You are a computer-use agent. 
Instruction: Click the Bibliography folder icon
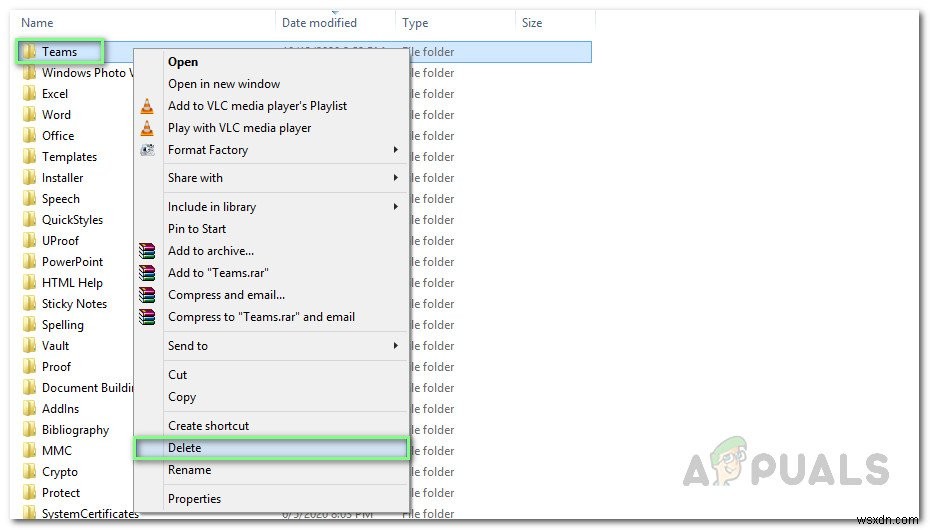pos(29,430)
